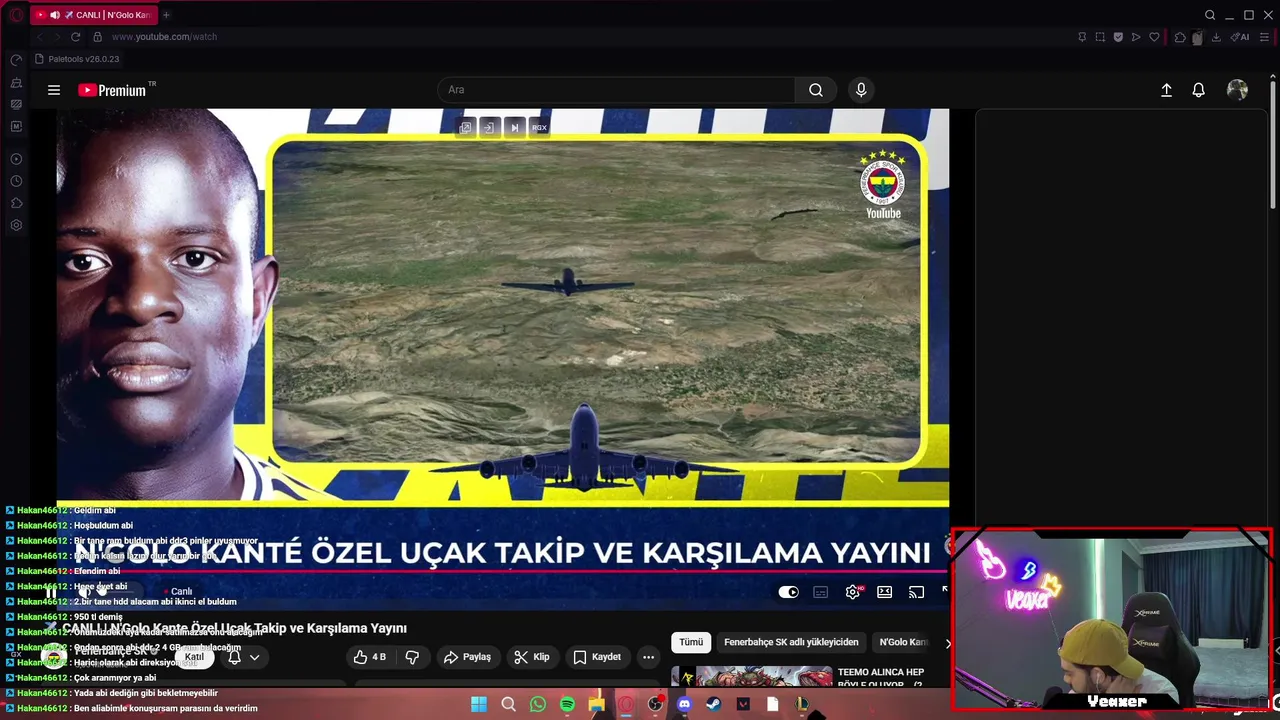This screenshot has width=1280, height=720.
Task: Select the Tümü filter chip
Action: [x=691, y=642]
